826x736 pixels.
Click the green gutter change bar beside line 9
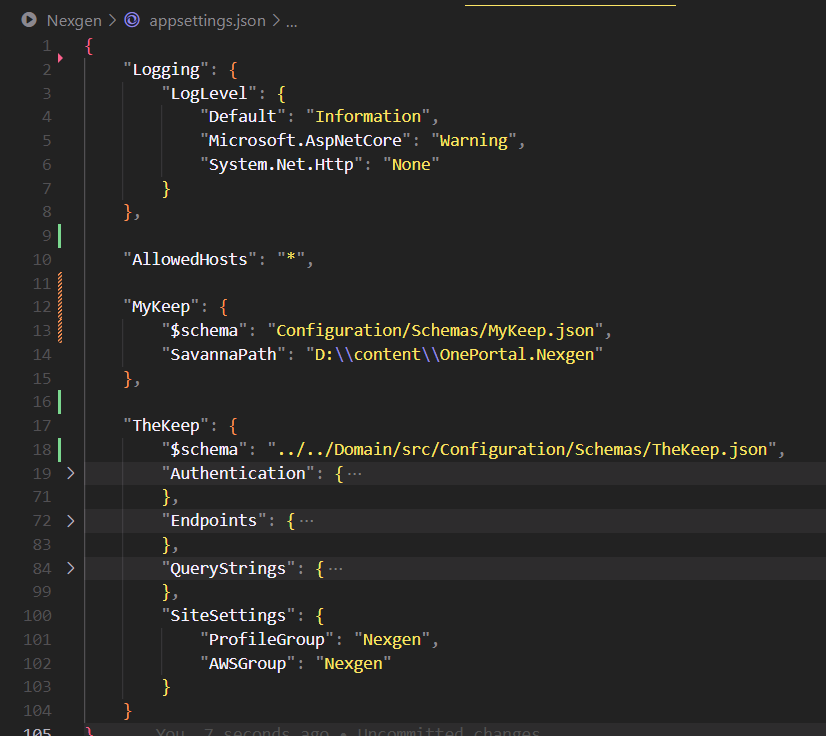coord(59,235)
